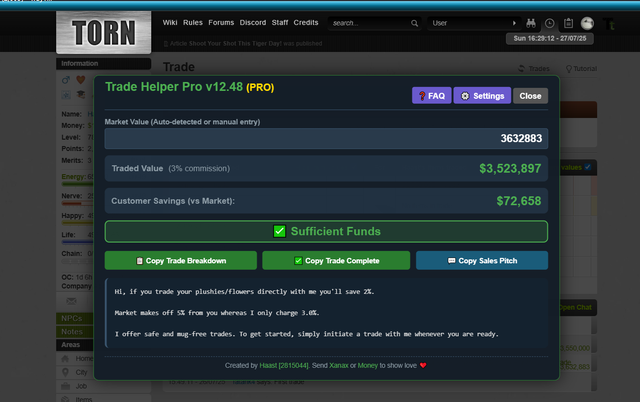Click the Items link in Areas

pos(84,399)
